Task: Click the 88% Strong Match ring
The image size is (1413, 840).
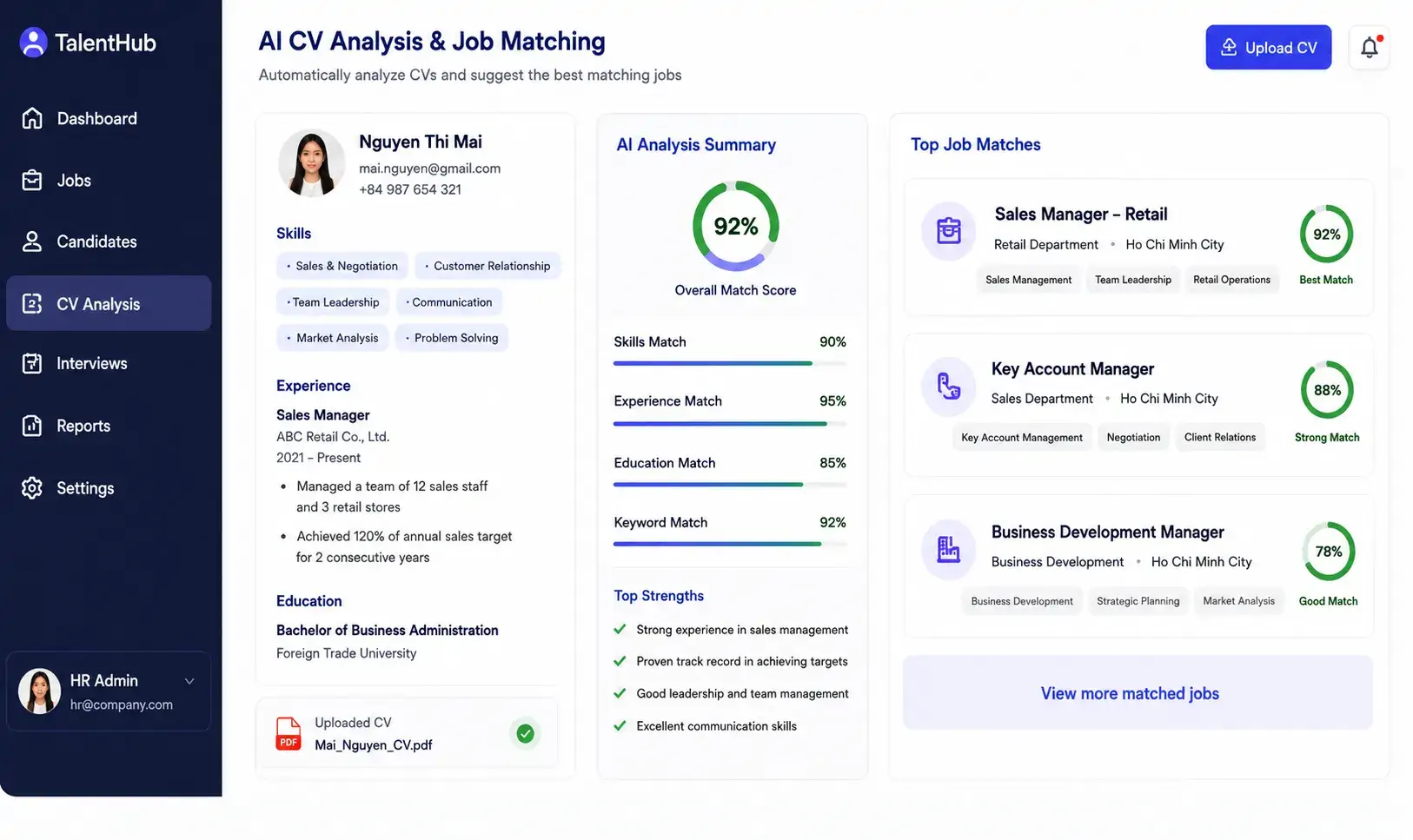Action: (x=1327, y=390)
